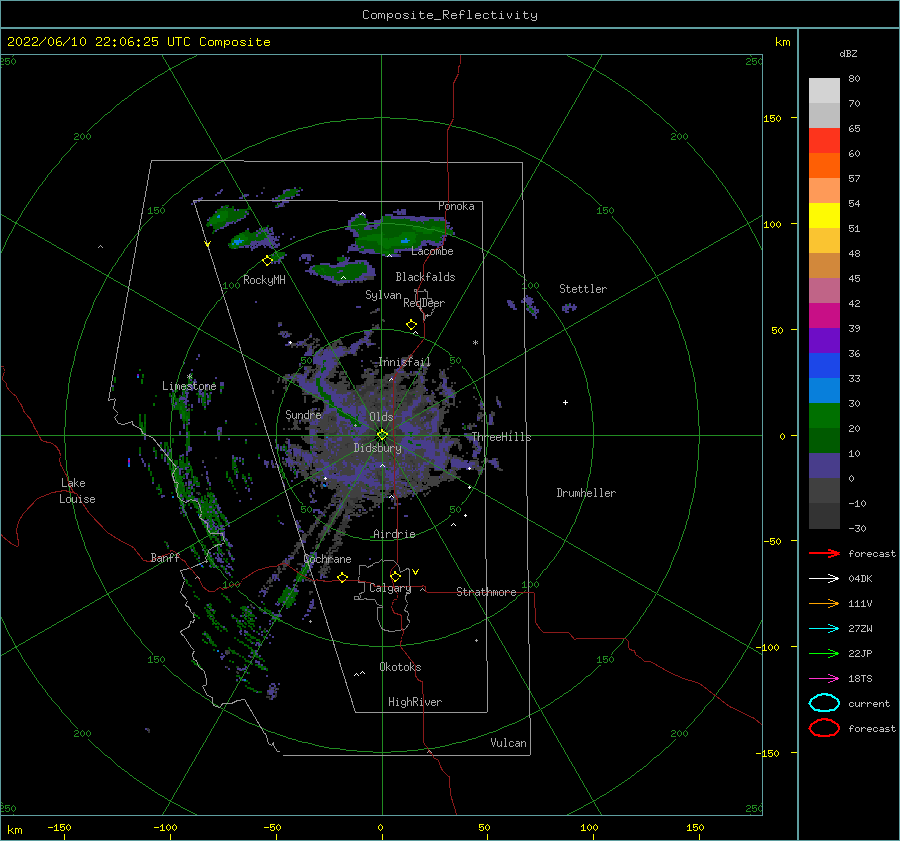The width and height of the screenshot is (900, 841).
Task: Click the Lake Louise label
Action: click(x=77, y=491)
